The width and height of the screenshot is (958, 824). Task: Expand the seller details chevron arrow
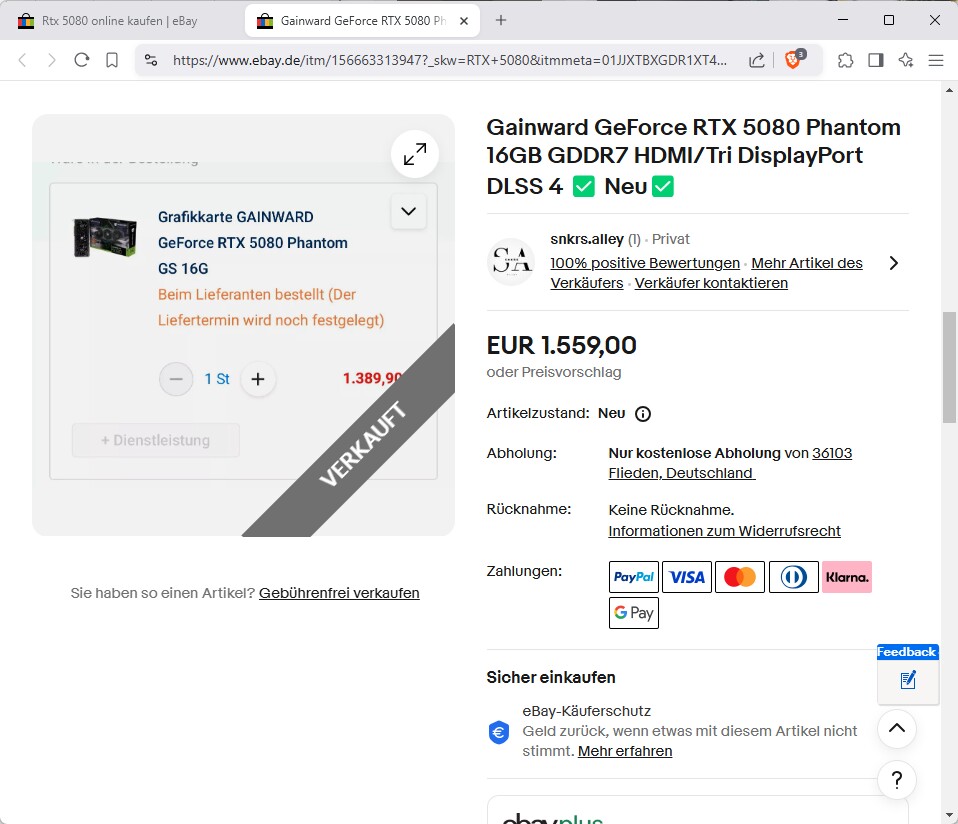point(894,263)
